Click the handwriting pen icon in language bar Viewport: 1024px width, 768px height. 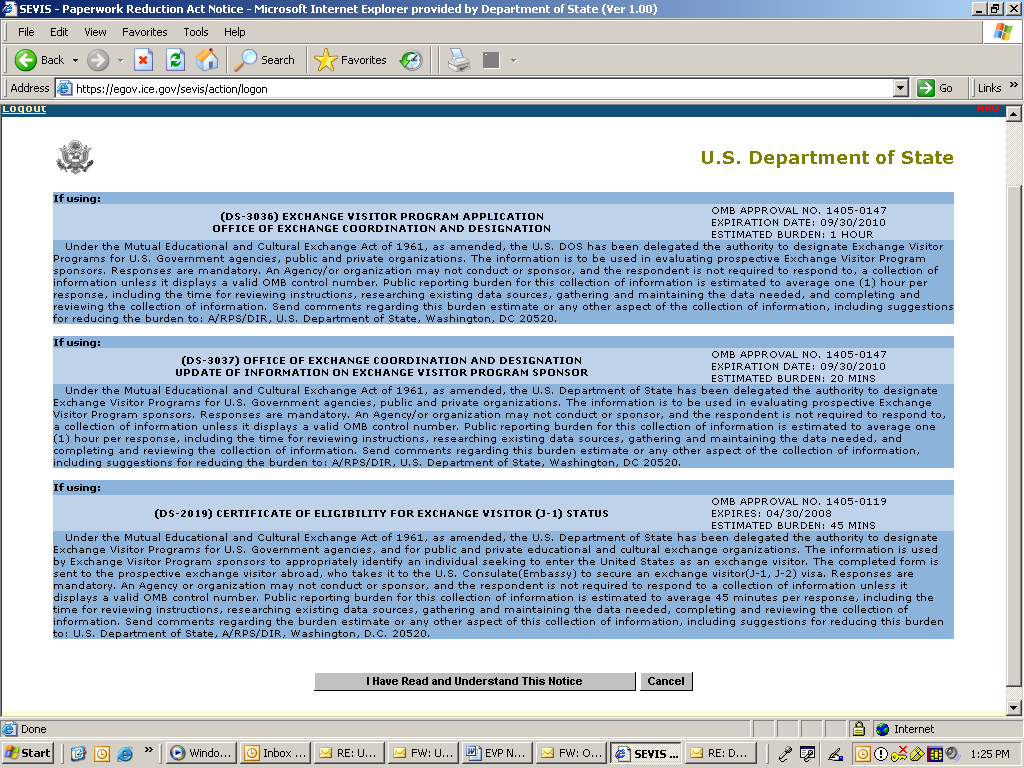[x=835, y=754]
